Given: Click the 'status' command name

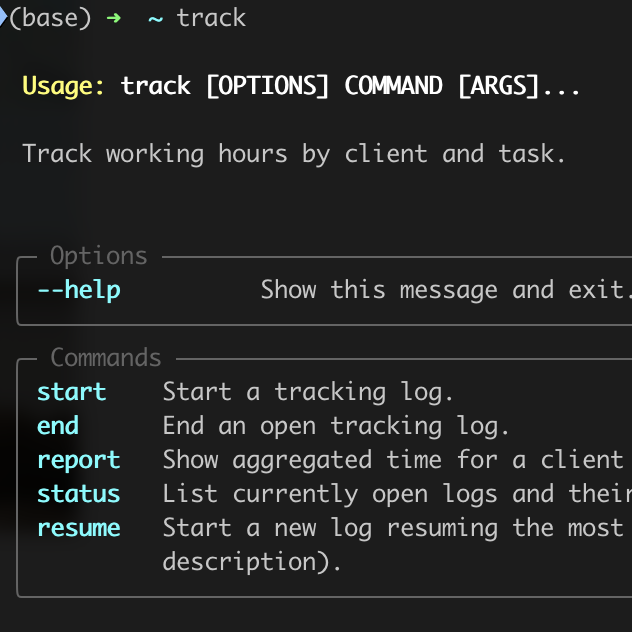Looking at the screenshot, I should click(x=79, y=494).
